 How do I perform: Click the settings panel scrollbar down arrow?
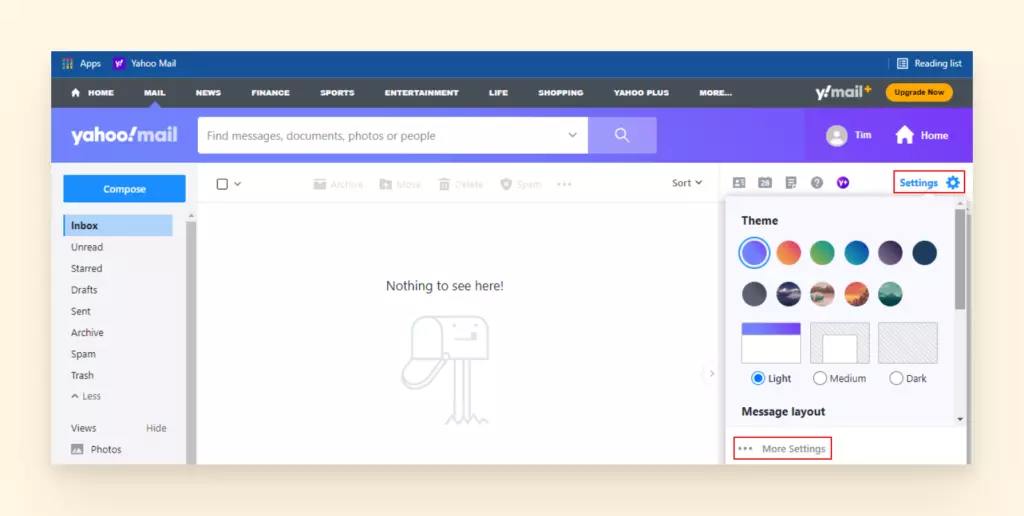click(959, 419)
